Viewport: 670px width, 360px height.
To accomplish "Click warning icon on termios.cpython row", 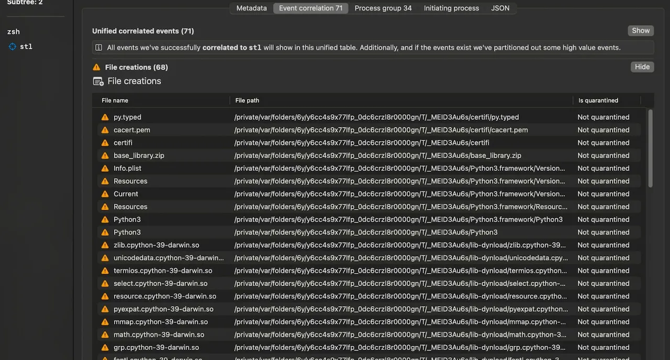I will pyautogui.click(x=105, y=271).
